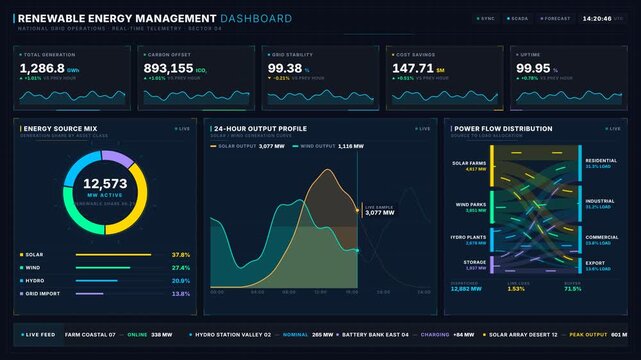The width and height of the screenshot is (641, 360).
Task: Click the -0.21% Grid Stability change indicator
Action: [278, 78]
